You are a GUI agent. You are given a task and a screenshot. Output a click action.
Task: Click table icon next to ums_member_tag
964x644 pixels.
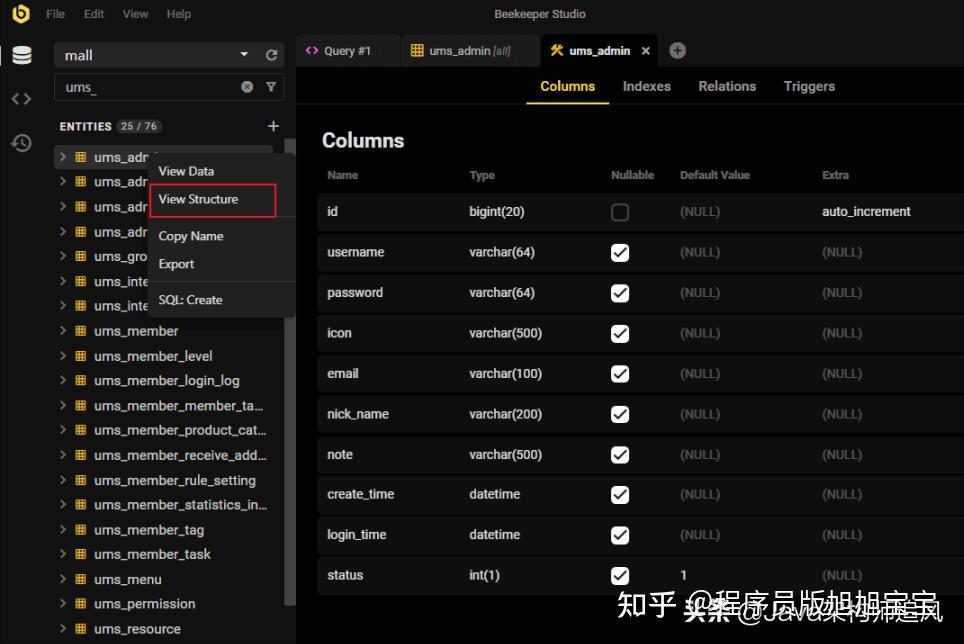coord(81,530)
